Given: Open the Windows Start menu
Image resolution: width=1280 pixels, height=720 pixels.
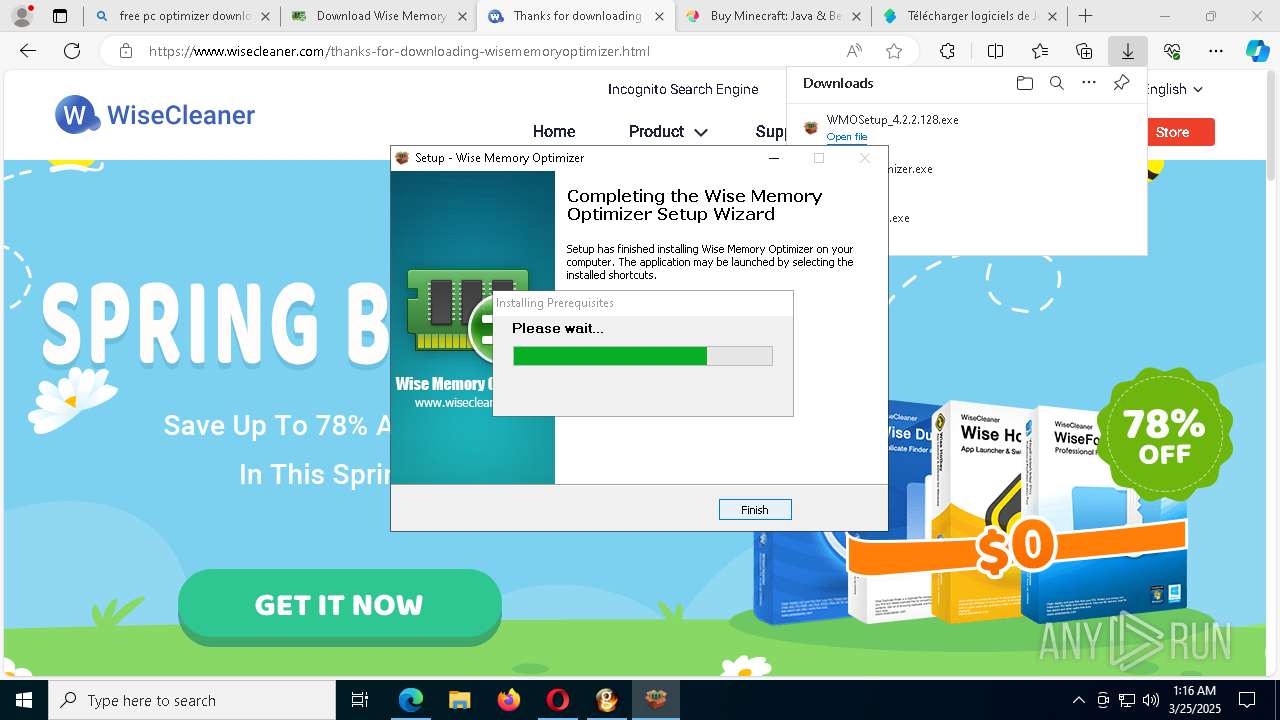Looking at the screenshot, I should [23, 700].
